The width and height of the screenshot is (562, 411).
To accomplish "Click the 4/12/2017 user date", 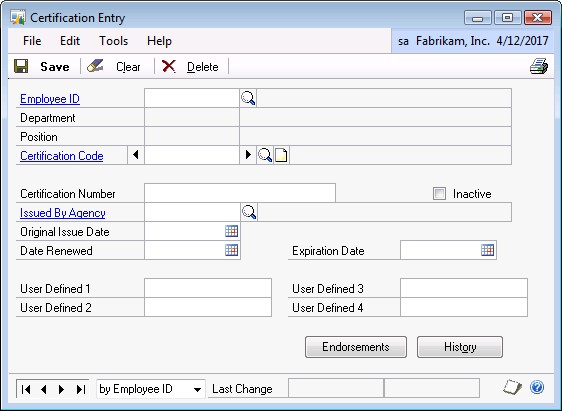I will pos(522,41).
